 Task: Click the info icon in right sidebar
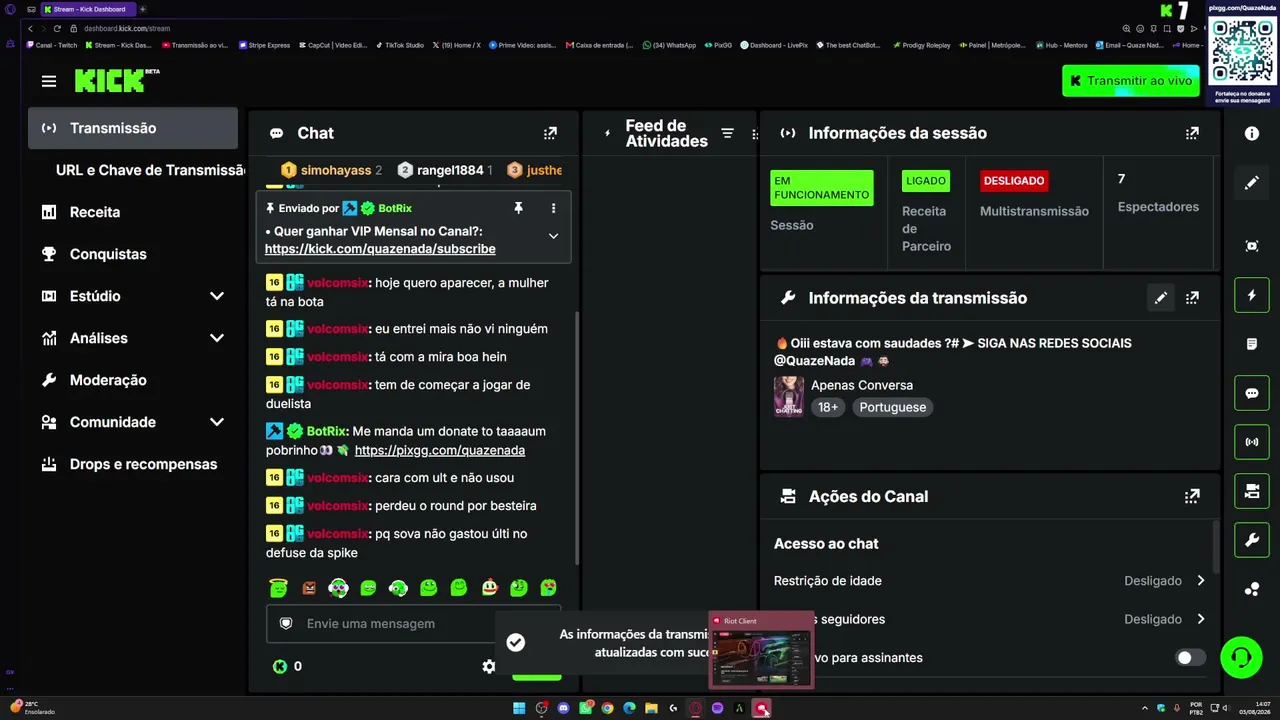[1252, 133]
